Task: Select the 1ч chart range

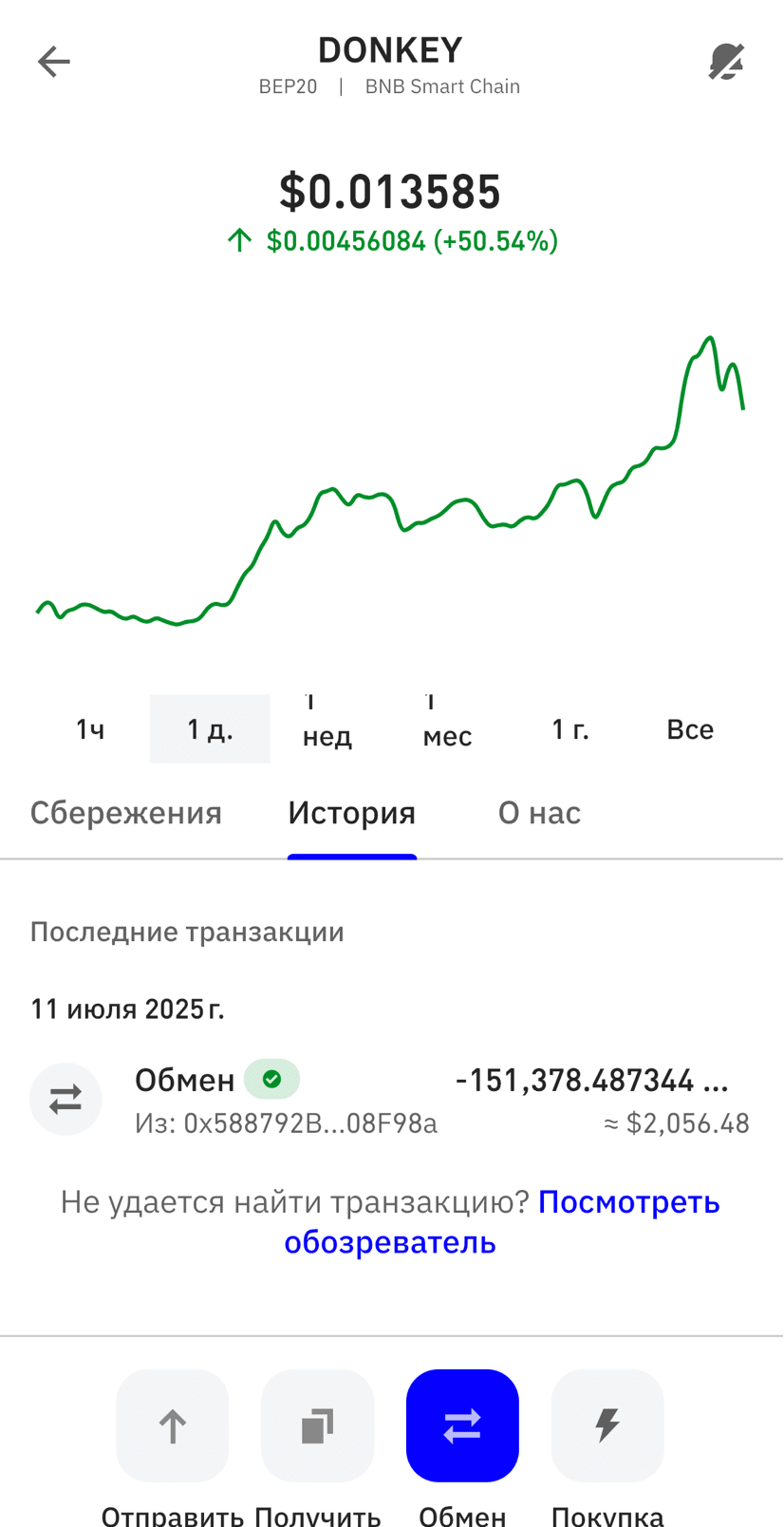Action: coord(90,729)
